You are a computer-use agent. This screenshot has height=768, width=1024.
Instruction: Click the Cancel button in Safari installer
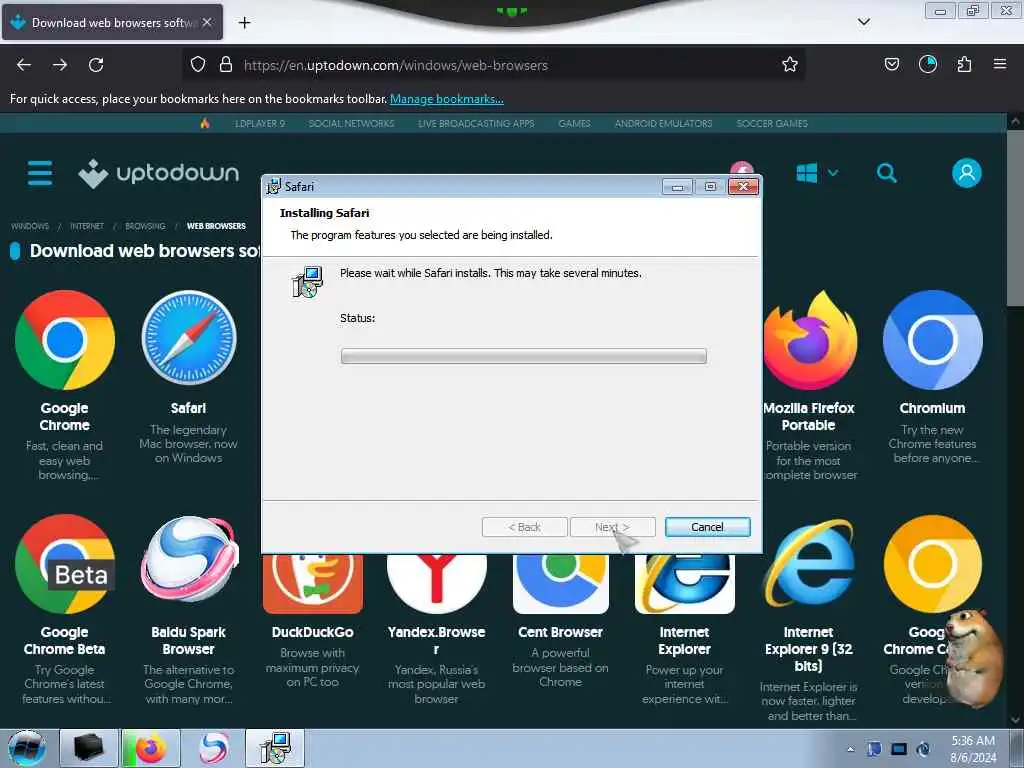pos(707,527)
